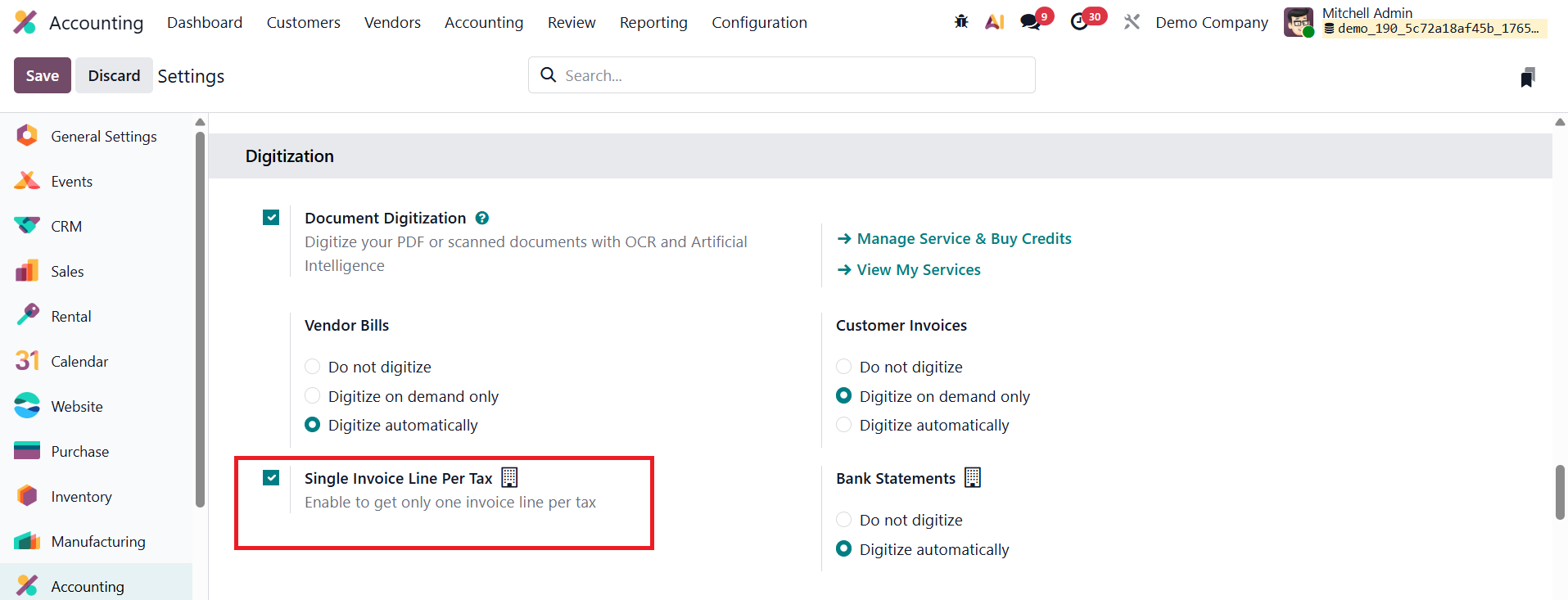
Task: Open the Customers menu
Action: [x=303, y=22]
